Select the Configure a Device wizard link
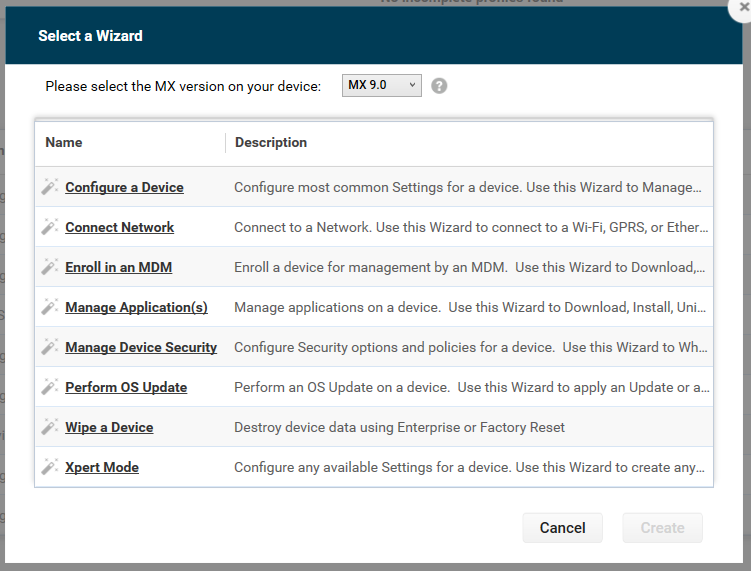Viewport: 751px width, 571px height. [x=124, y=187]
